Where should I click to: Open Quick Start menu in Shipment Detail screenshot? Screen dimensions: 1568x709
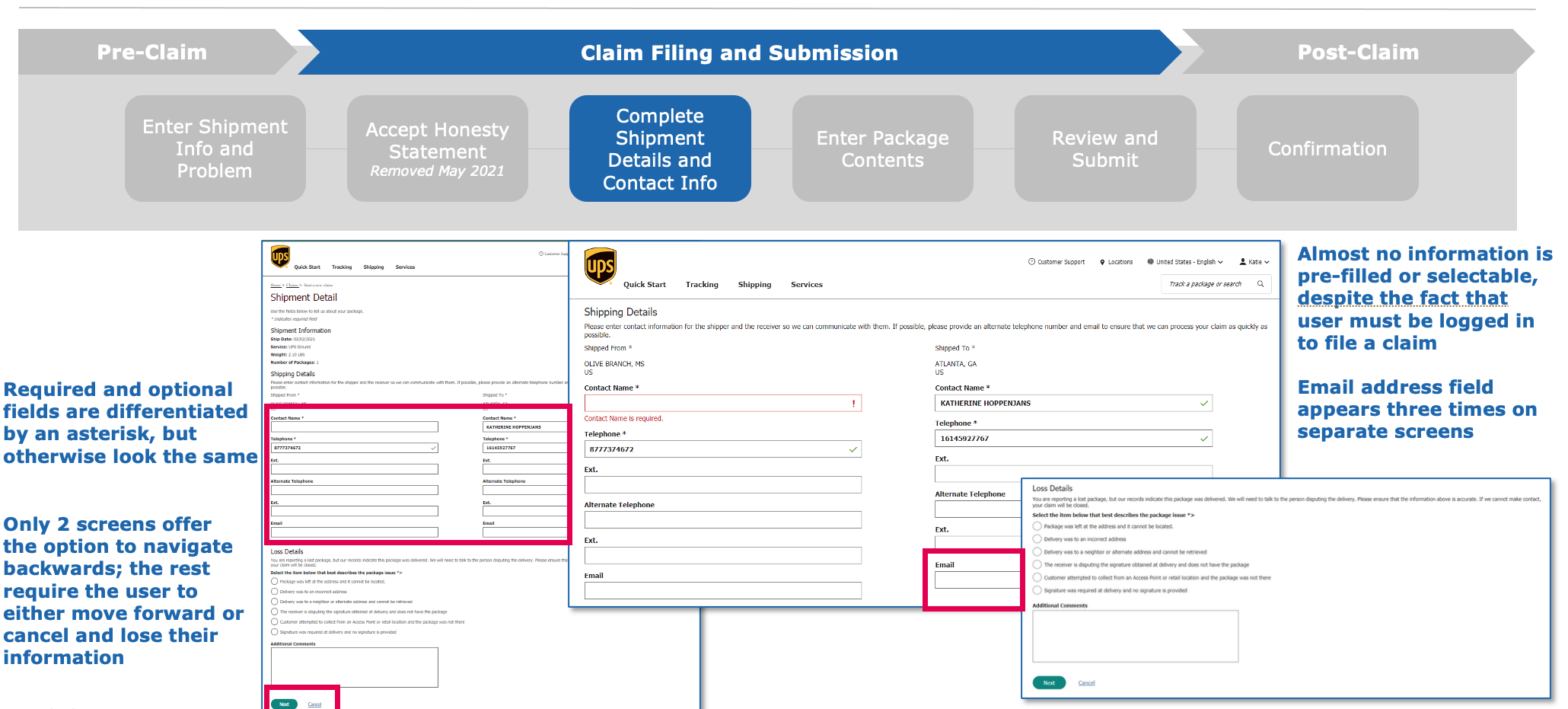[x=308, y=267]
